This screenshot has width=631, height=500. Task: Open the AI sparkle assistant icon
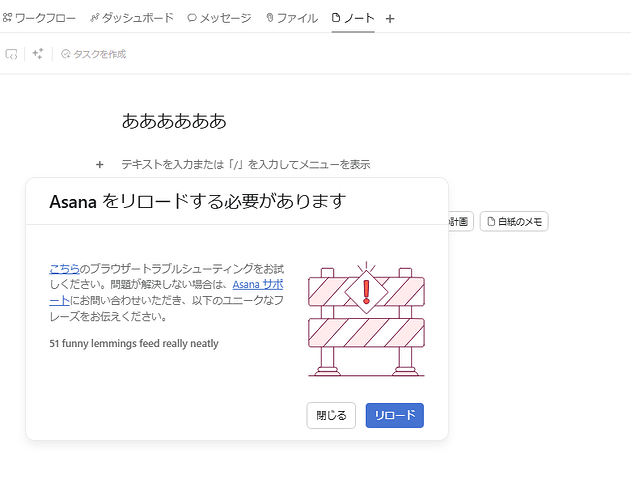point(38,54)
